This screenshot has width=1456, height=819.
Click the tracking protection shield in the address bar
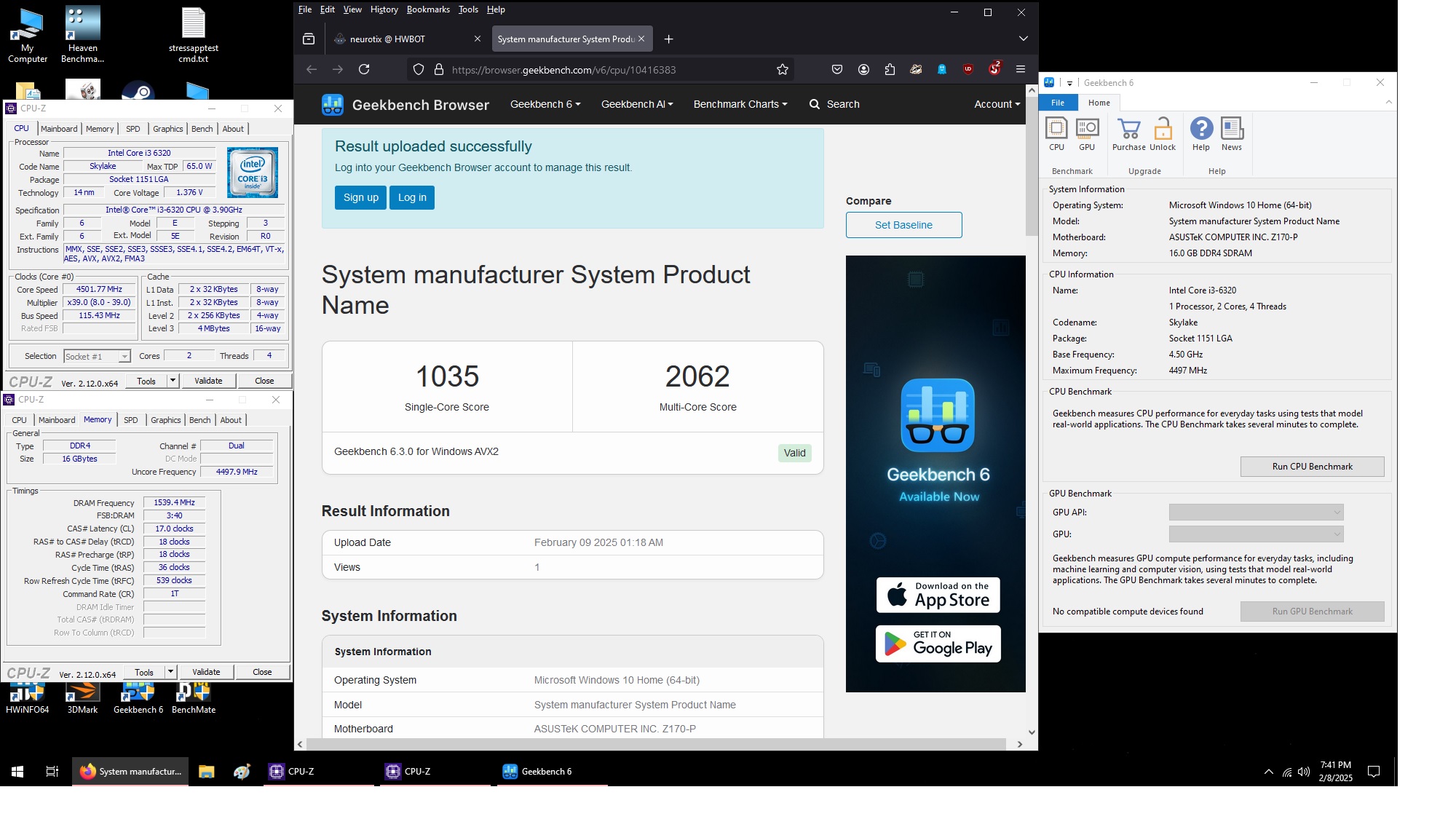[x=419, y=69]
